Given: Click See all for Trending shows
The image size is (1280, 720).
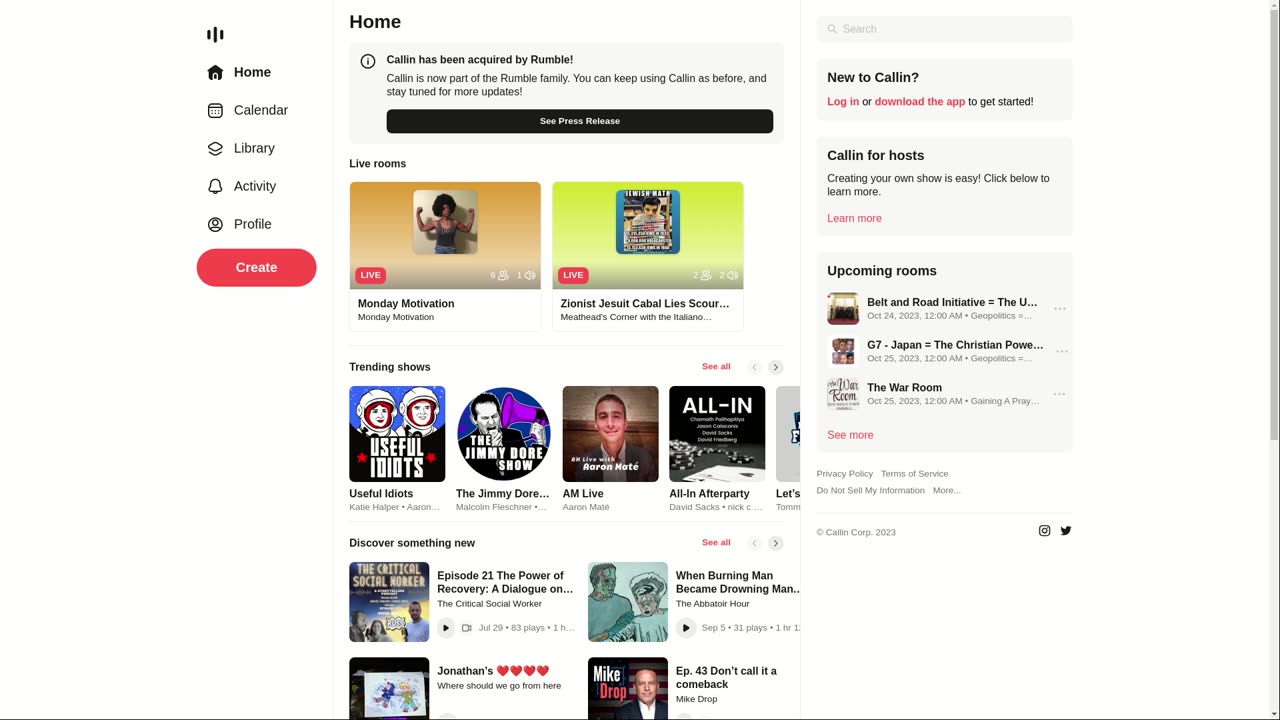Looking at the screenshot, I should 716,367.
